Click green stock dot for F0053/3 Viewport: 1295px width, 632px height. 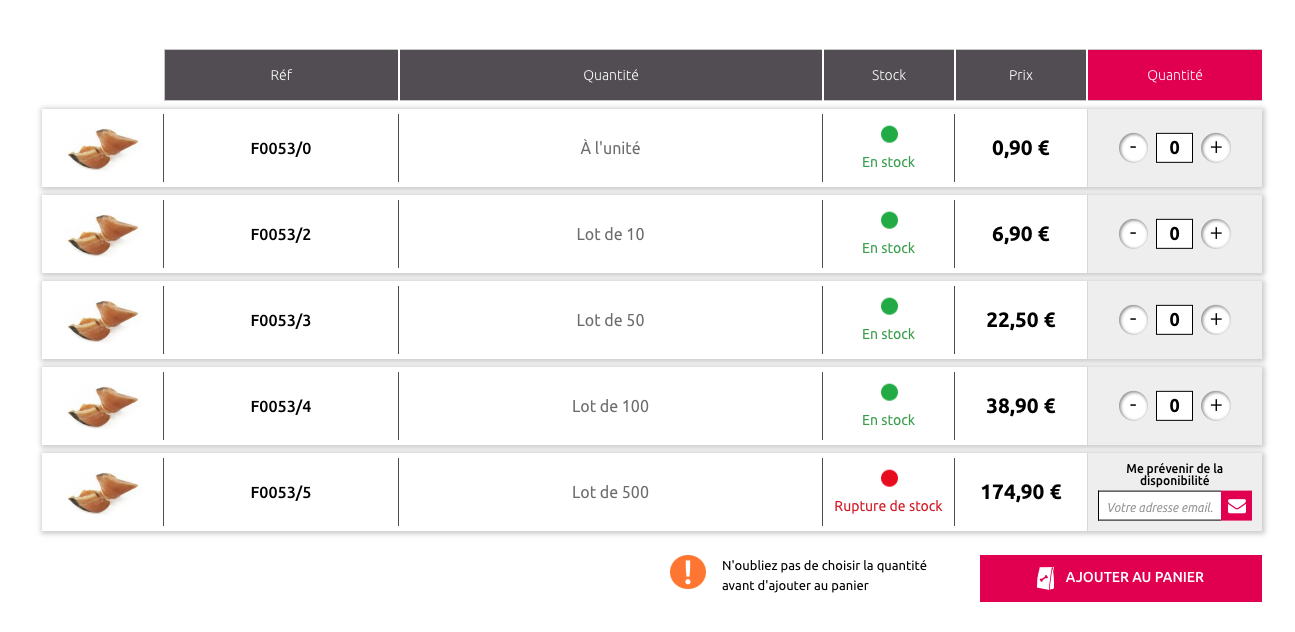(x=889, y=306)
